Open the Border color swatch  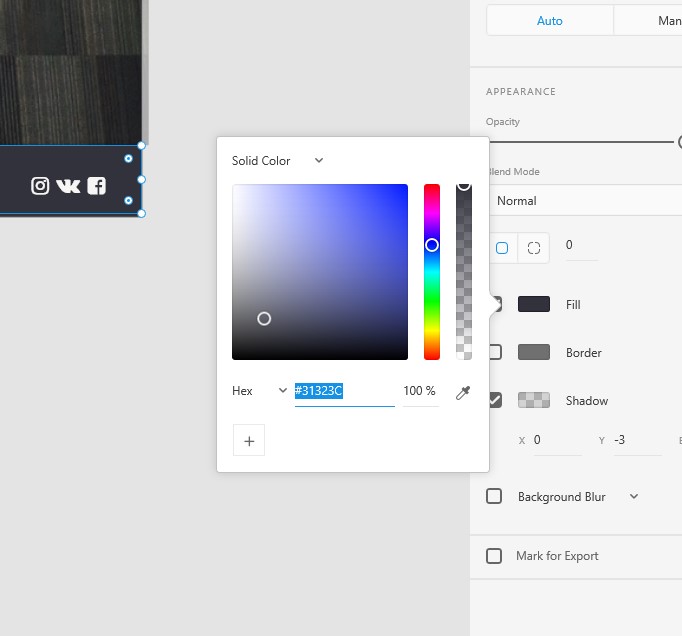pos(534,352)
